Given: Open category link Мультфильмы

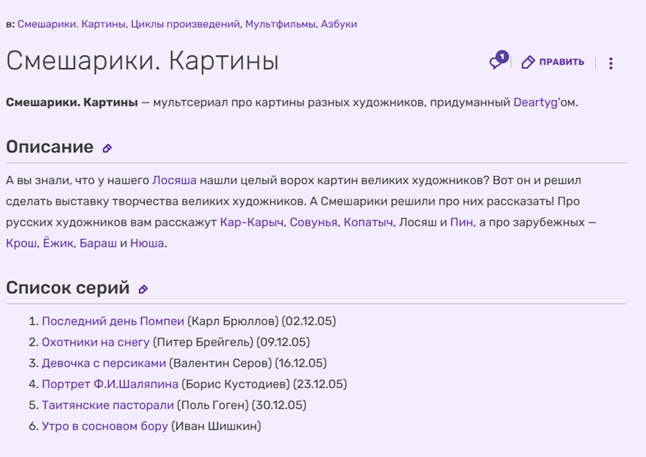Looking at the screenshot, I should pyautogui.click(x=280, y=24).
